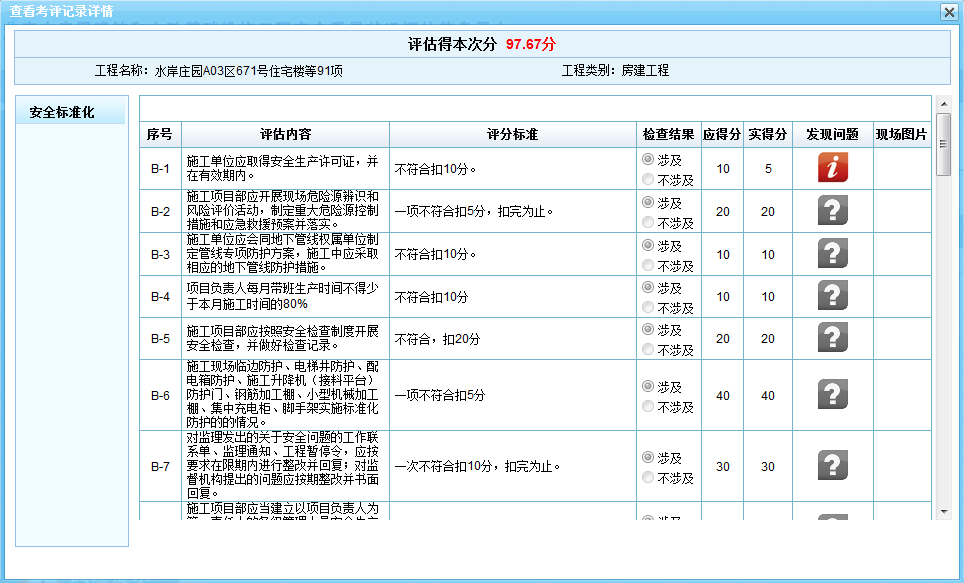This screenshot has height=583, width=964.
Task: Open the issue icon in row B-4
Action: (x=832, y=296)
